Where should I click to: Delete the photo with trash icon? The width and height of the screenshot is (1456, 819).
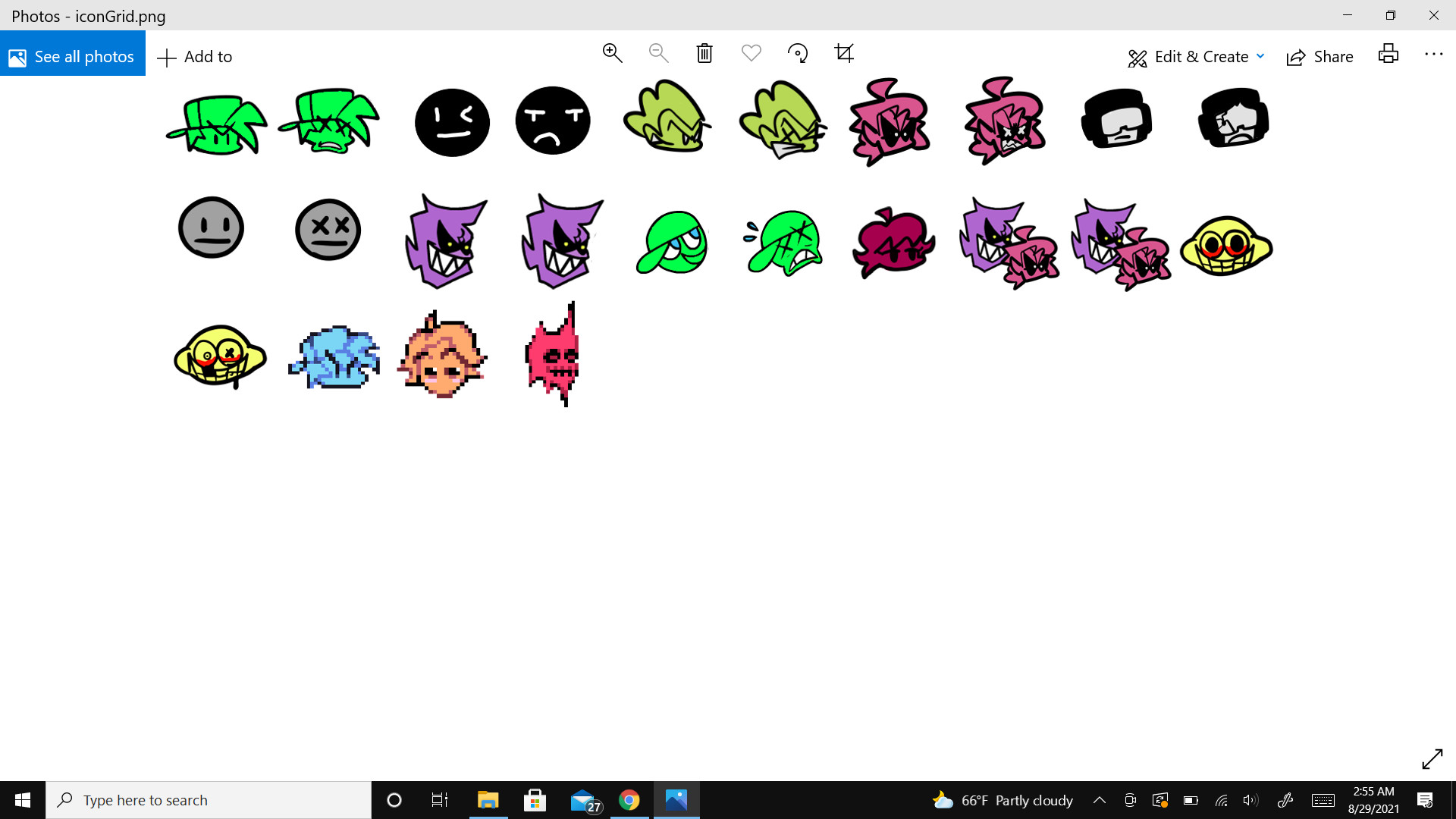[704, 53]
